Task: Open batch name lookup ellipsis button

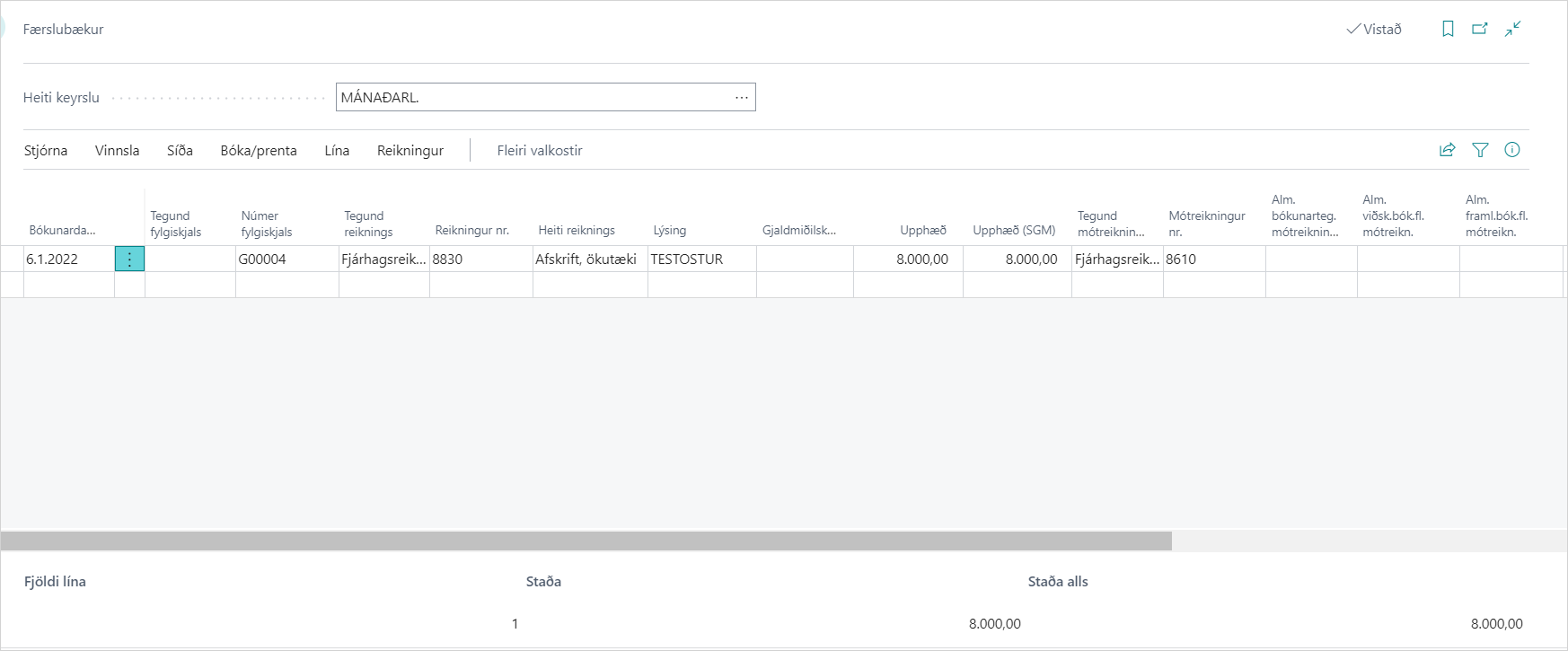Action: coord(741,97)
